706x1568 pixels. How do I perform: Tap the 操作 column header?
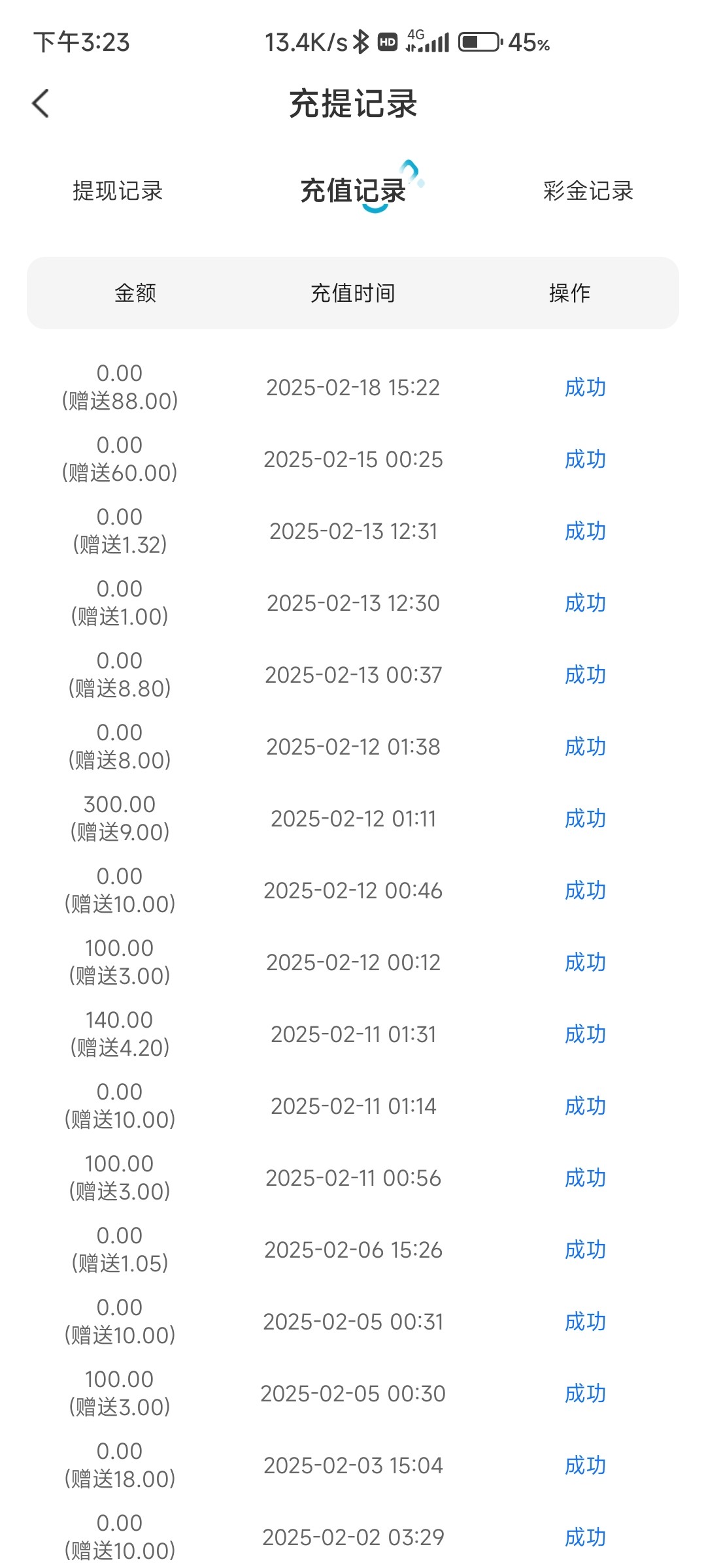point(569,293)
